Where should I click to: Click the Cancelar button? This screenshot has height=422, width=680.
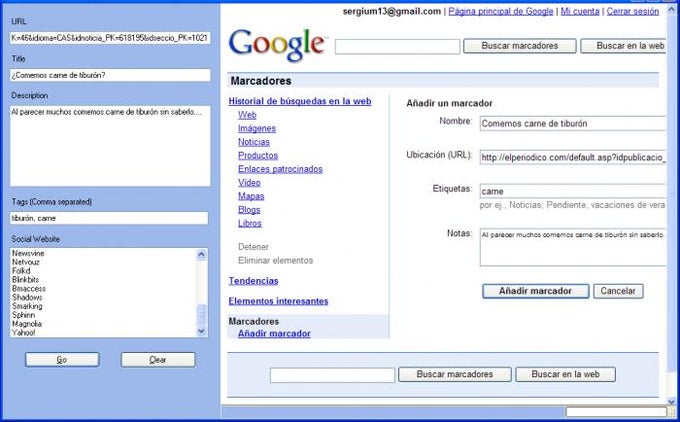click(618, 291)
